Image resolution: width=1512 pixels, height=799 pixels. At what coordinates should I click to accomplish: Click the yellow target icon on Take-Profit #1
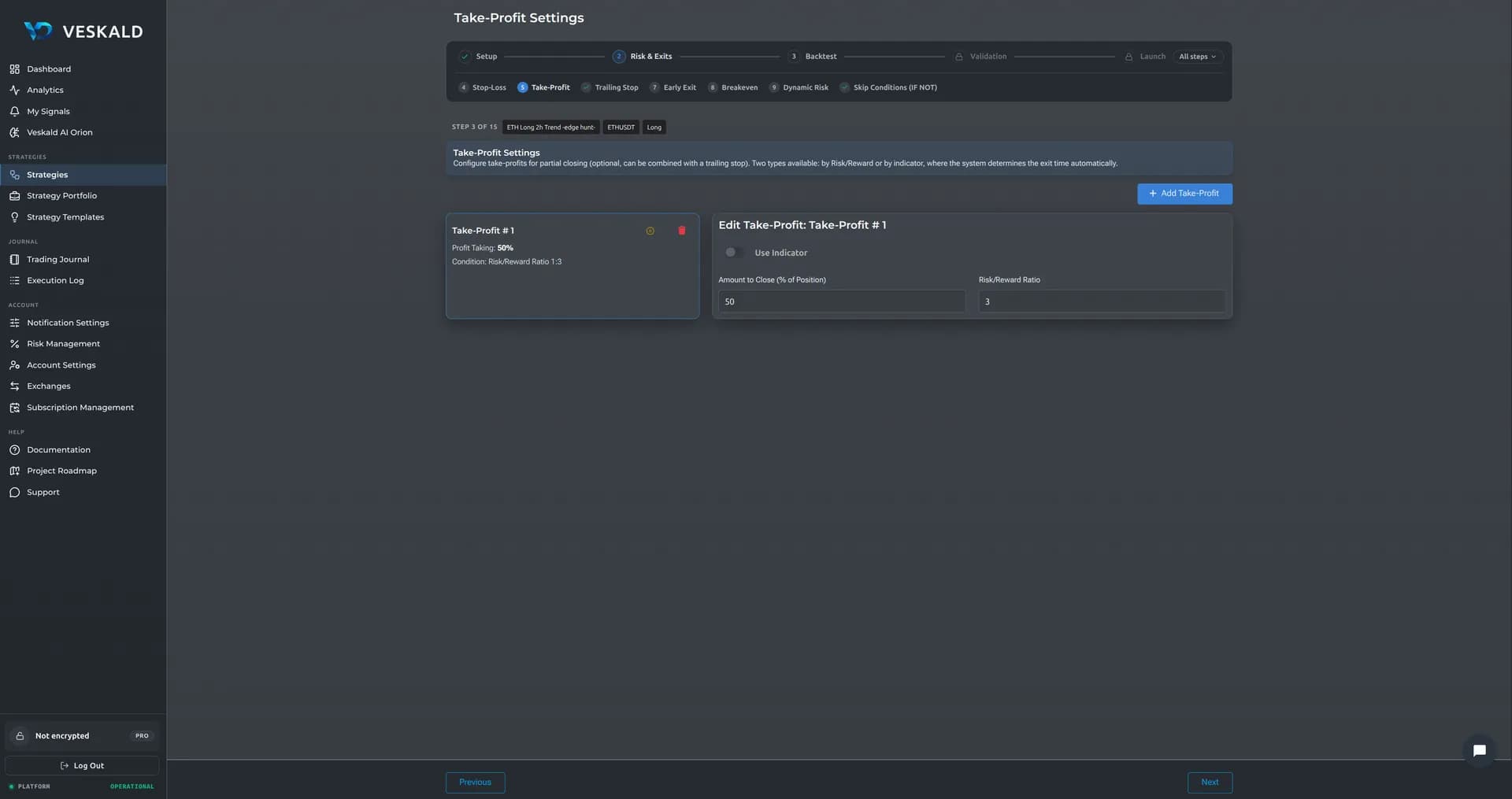tap(650, 231)
